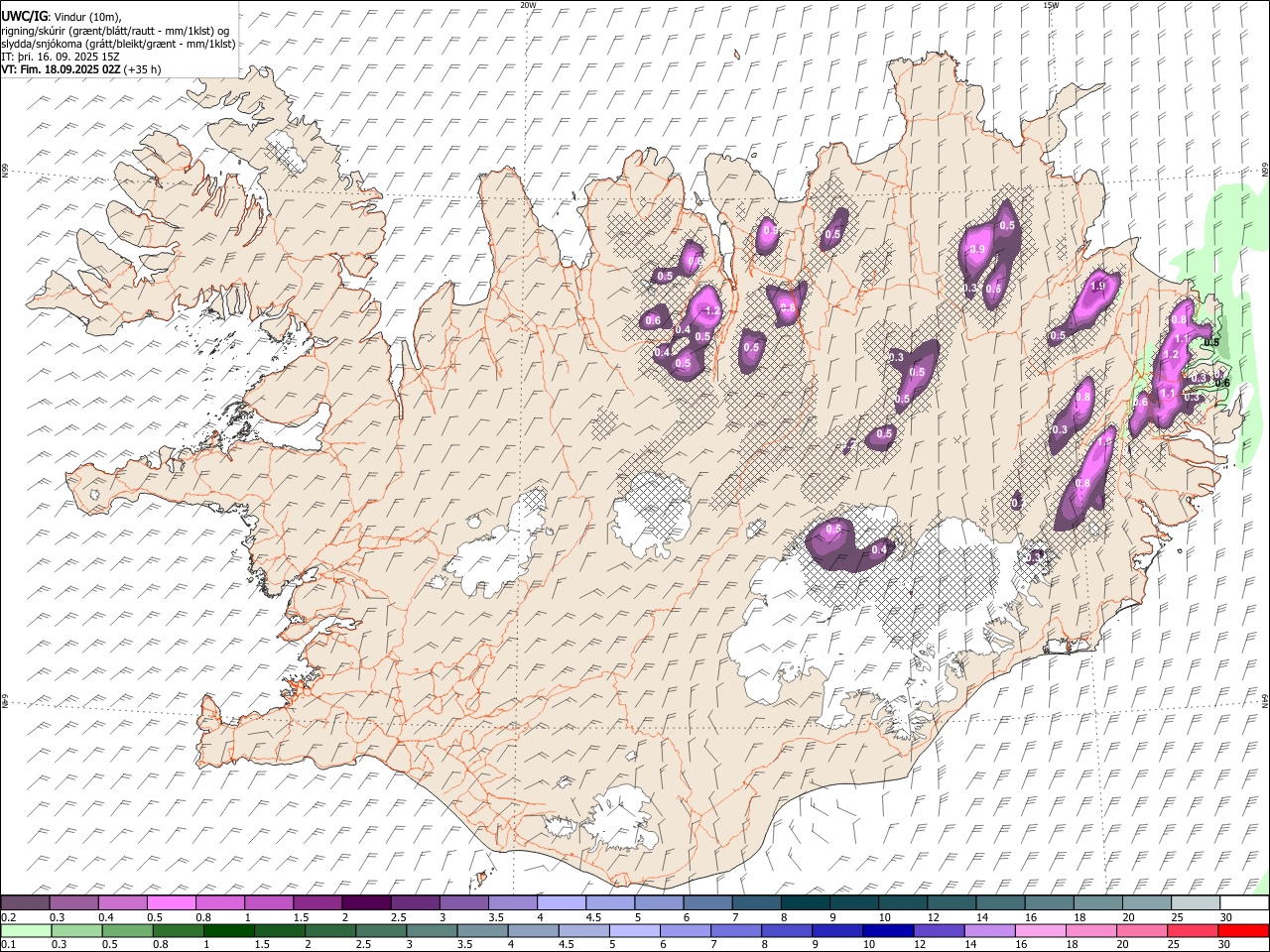Pick the lavender 4 swatch in the top row

tap(562, 903)
